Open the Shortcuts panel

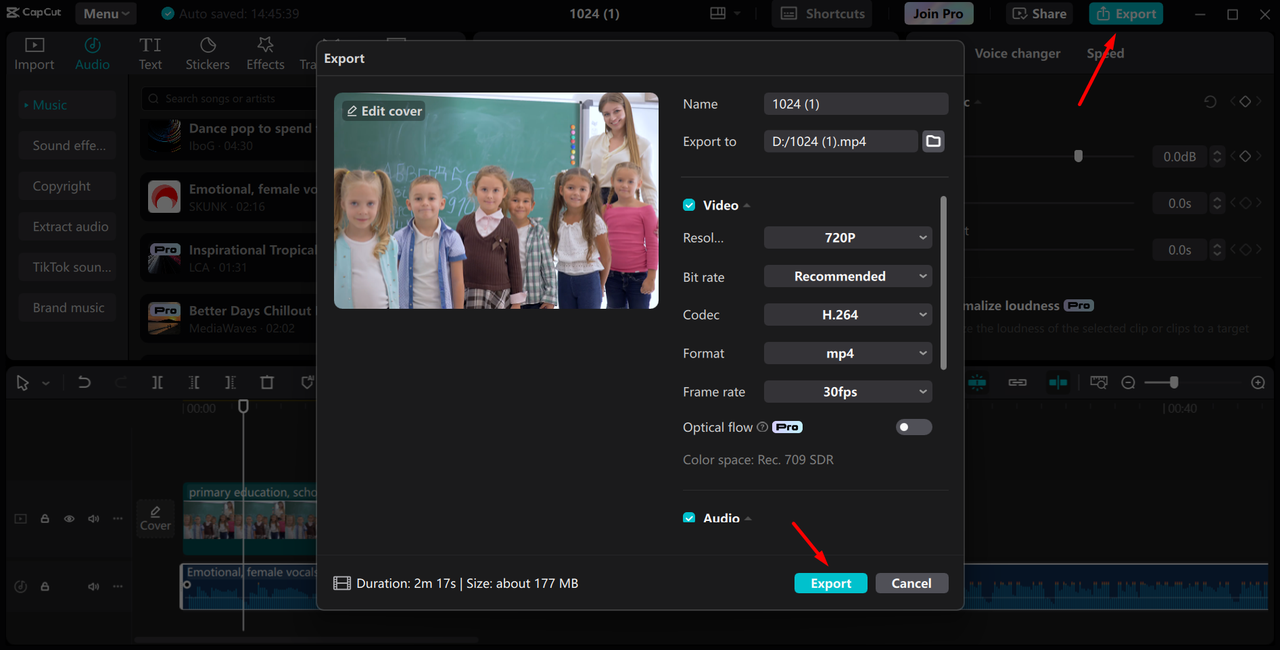pos(822,13)
